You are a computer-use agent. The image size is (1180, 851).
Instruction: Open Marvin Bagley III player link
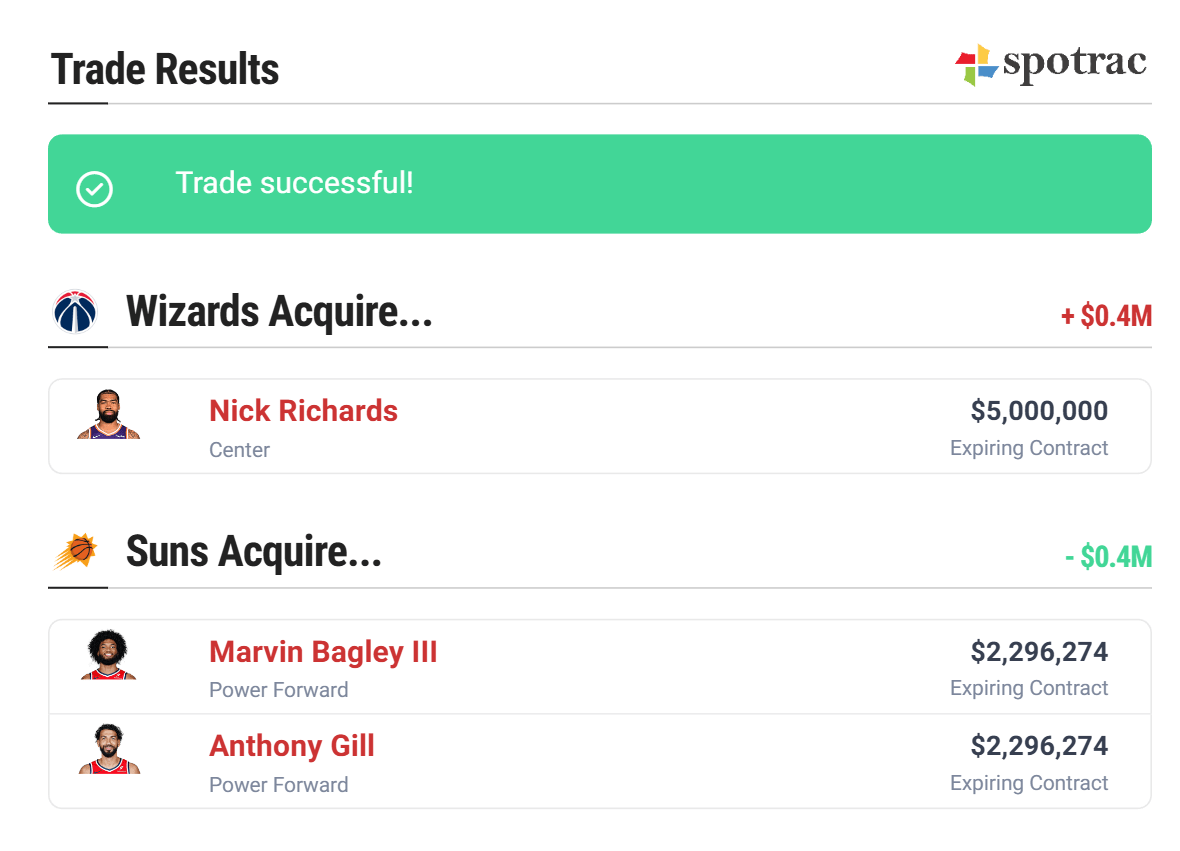(323, 652)
